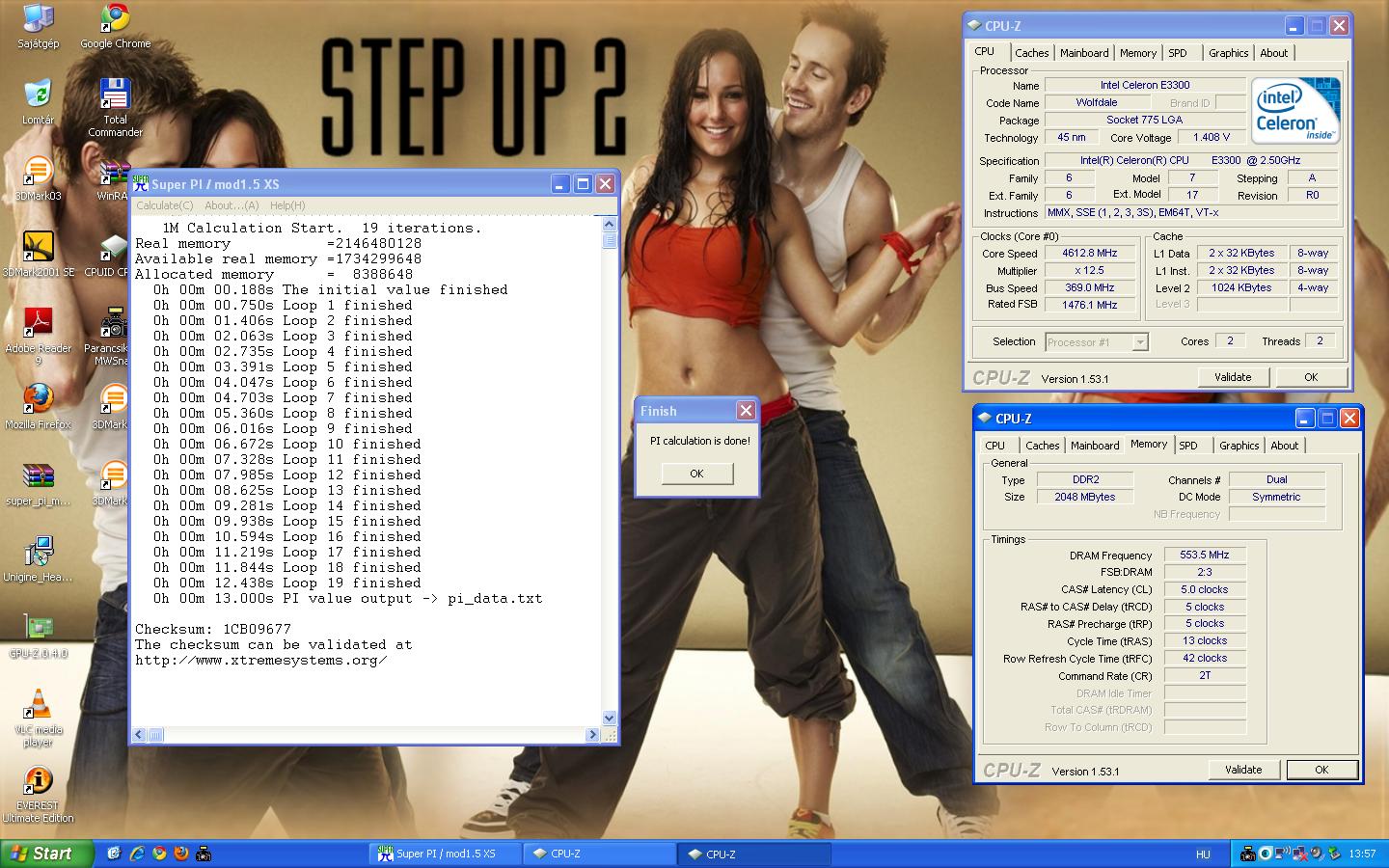Select the super_pi_m archive icon
The width and height of the screenshot is (1389, 868).
(x=38, y=483)
